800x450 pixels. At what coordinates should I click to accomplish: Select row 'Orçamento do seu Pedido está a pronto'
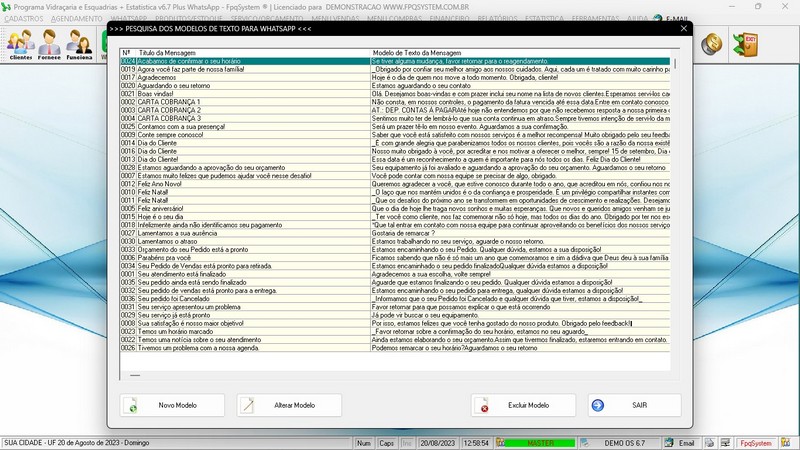pyautogui.click(x=395, y=249)
